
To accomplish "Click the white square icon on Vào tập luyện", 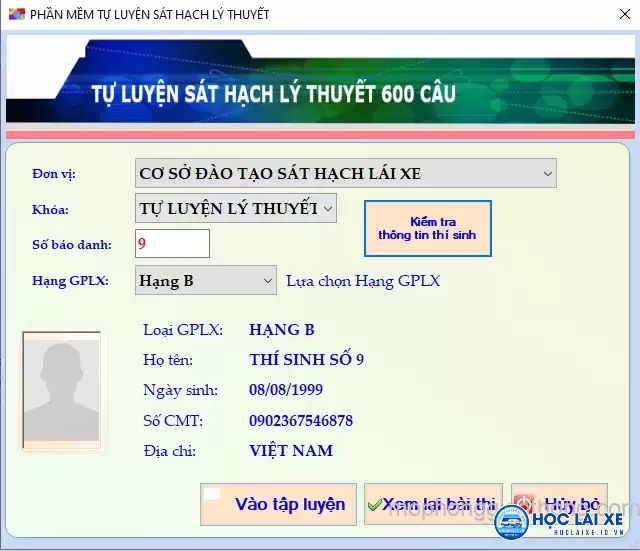I will (212, 494).
